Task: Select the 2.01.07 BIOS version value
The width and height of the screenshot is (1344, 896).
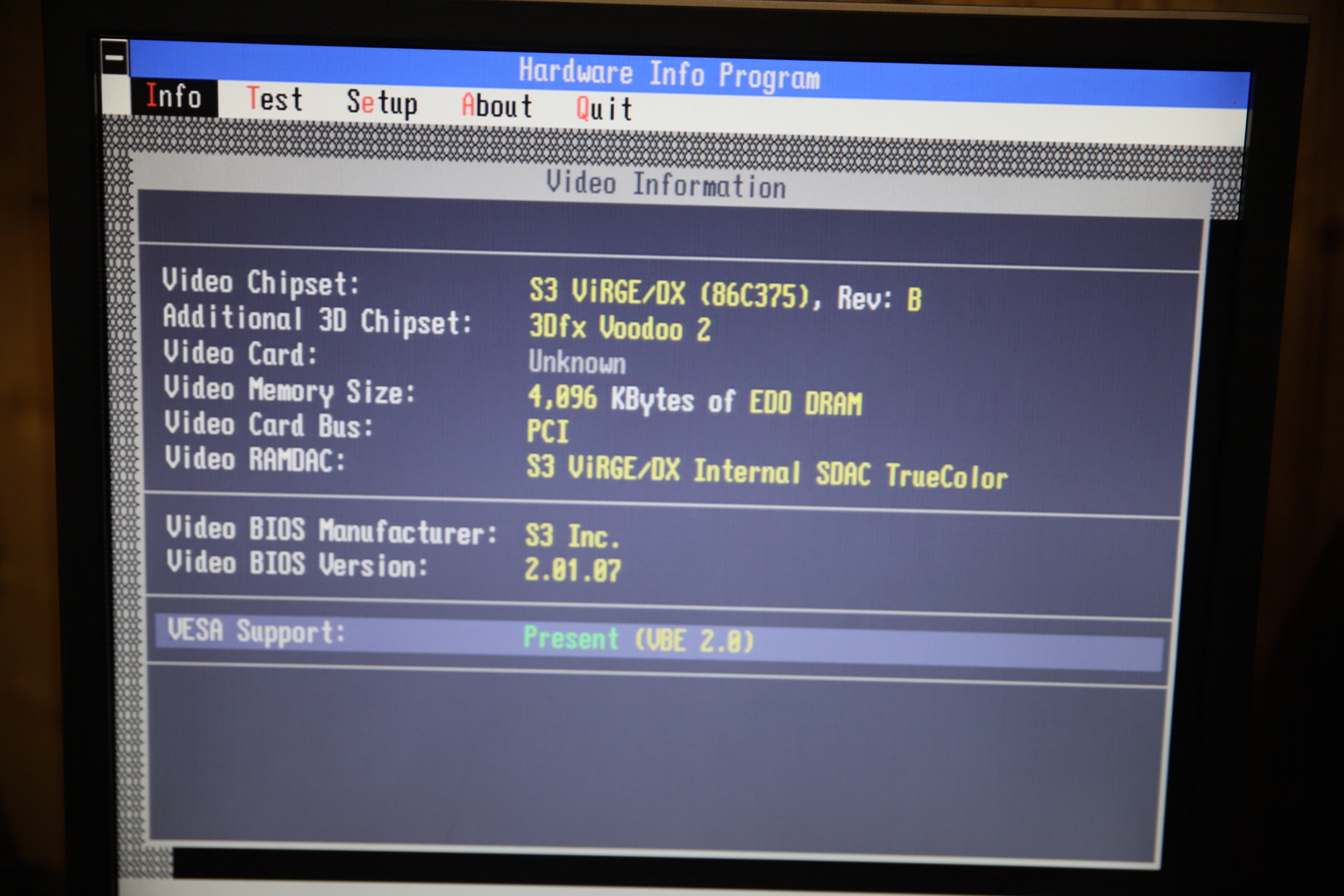Action: (572, 570)
